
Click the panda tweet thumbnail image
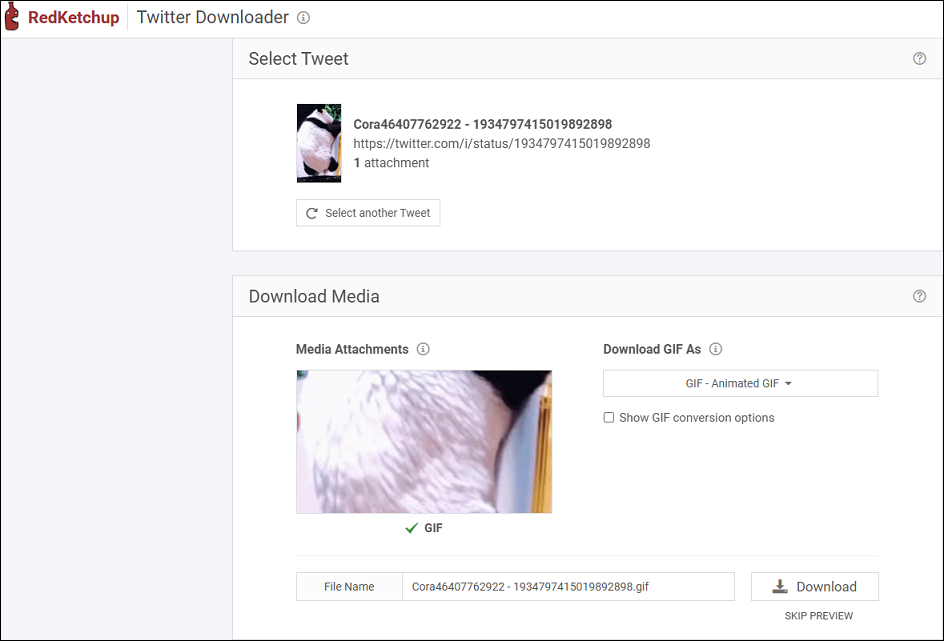click(319, 143)
